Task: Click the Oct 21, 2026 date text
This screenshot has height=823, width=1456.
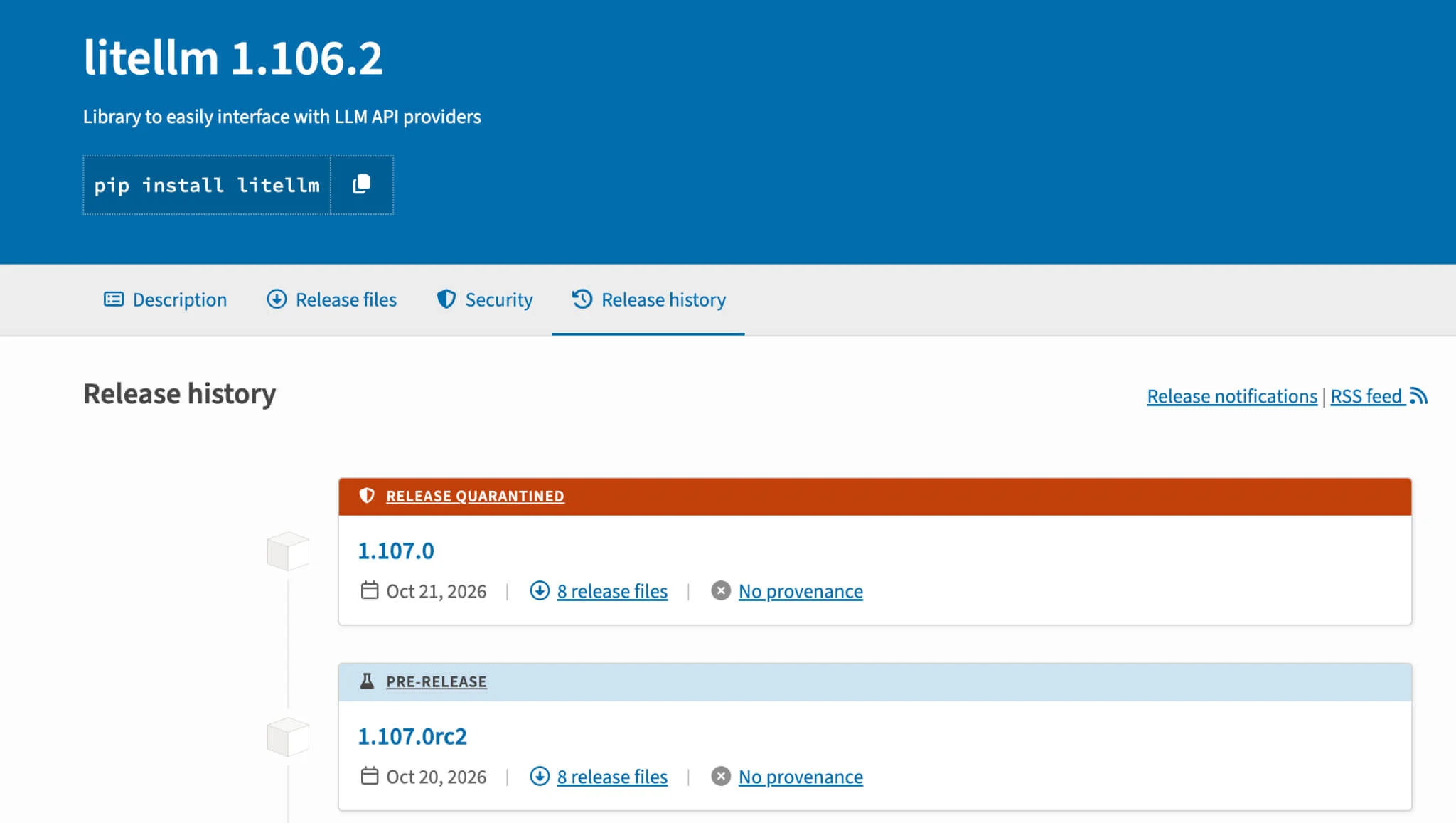Action: click(x=436, y=591)
